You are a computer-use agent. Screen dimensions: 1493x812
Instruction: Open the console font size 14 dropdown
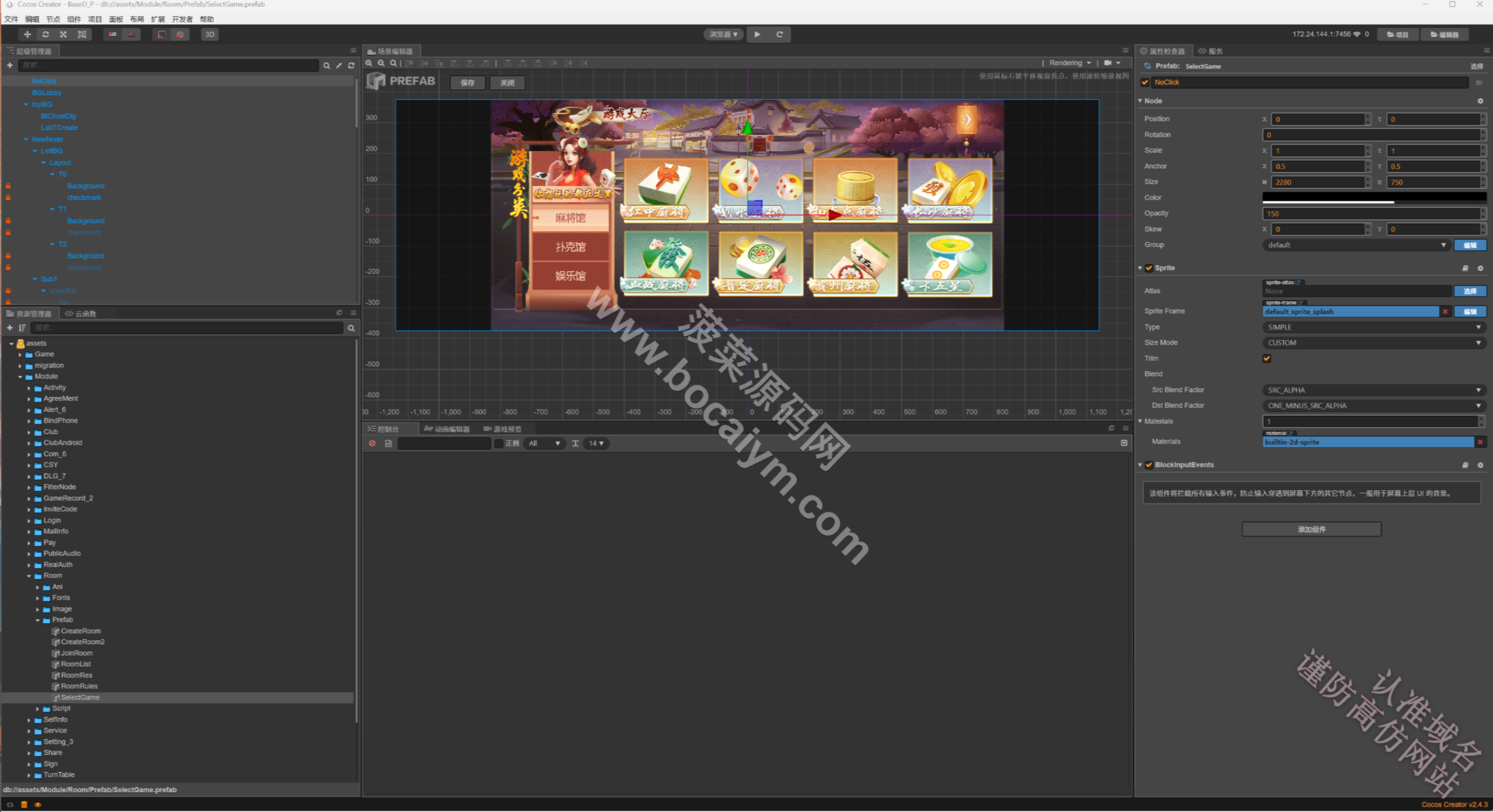595,444
